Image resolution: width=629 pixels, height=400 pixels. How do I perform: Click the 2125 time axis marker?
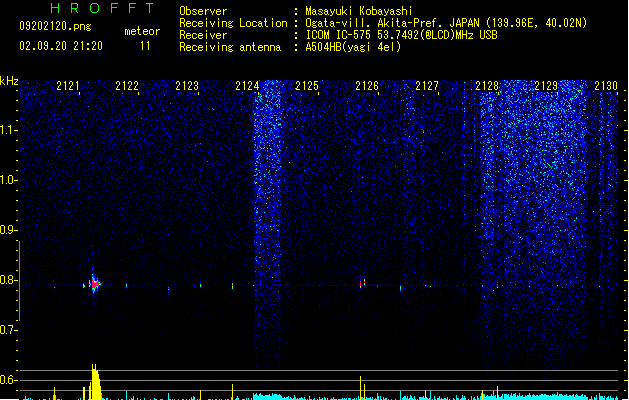tap(306, 86)
